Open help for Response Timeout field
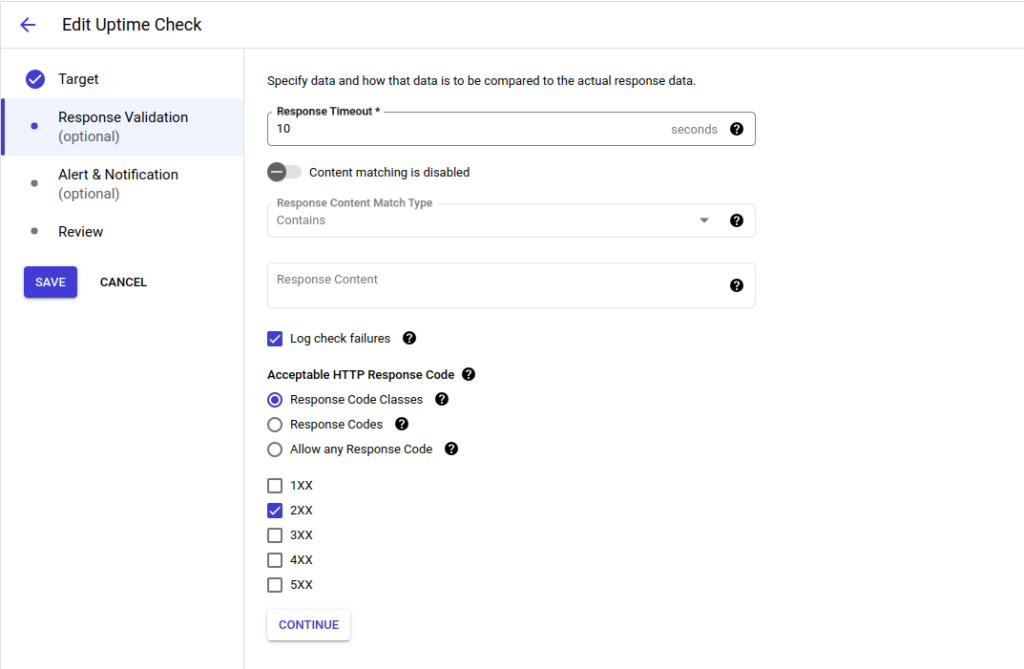 coord(737,128)
